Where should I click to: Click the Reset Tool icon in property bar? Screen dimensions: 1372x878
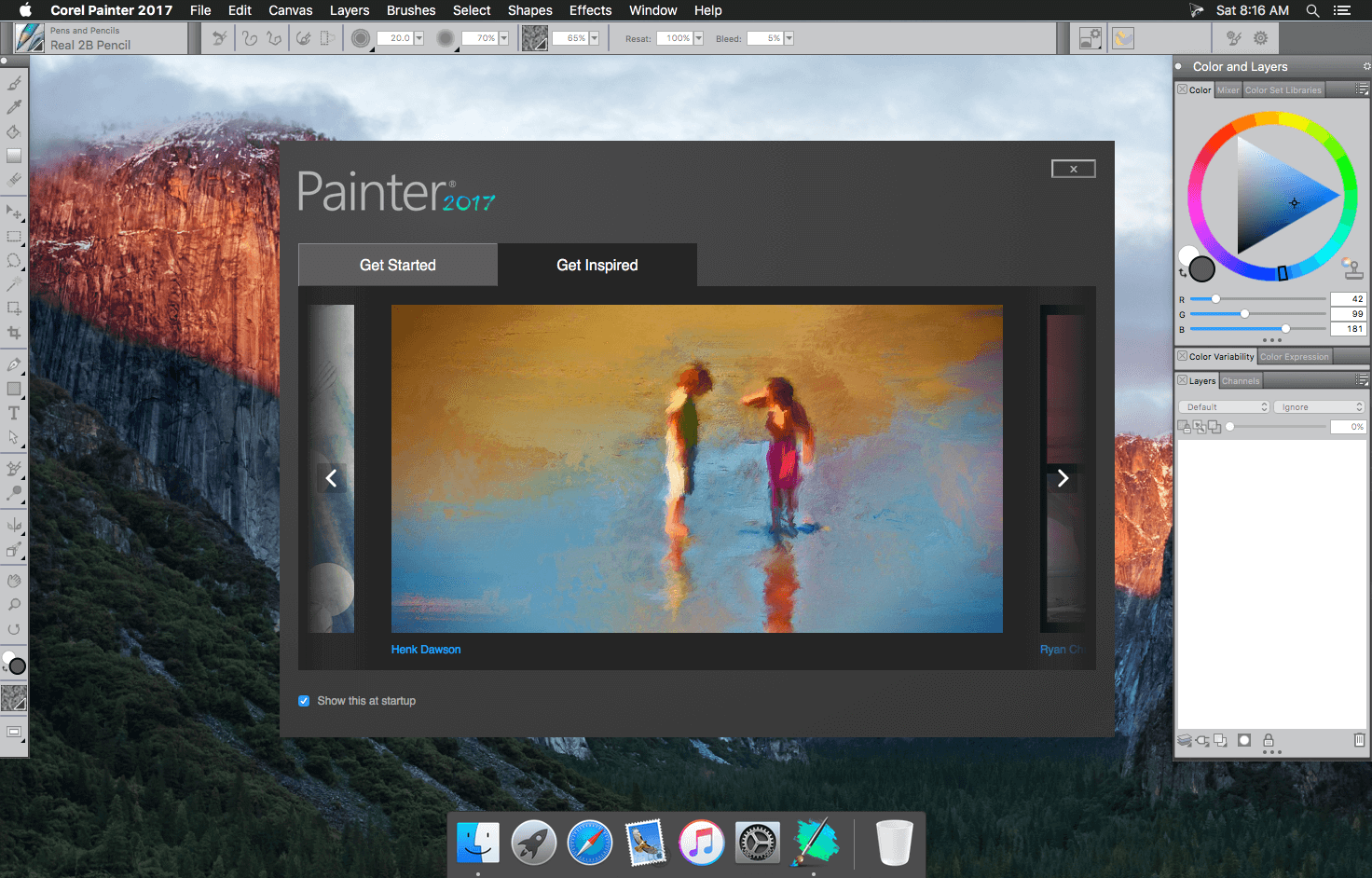tap(219, 38)
